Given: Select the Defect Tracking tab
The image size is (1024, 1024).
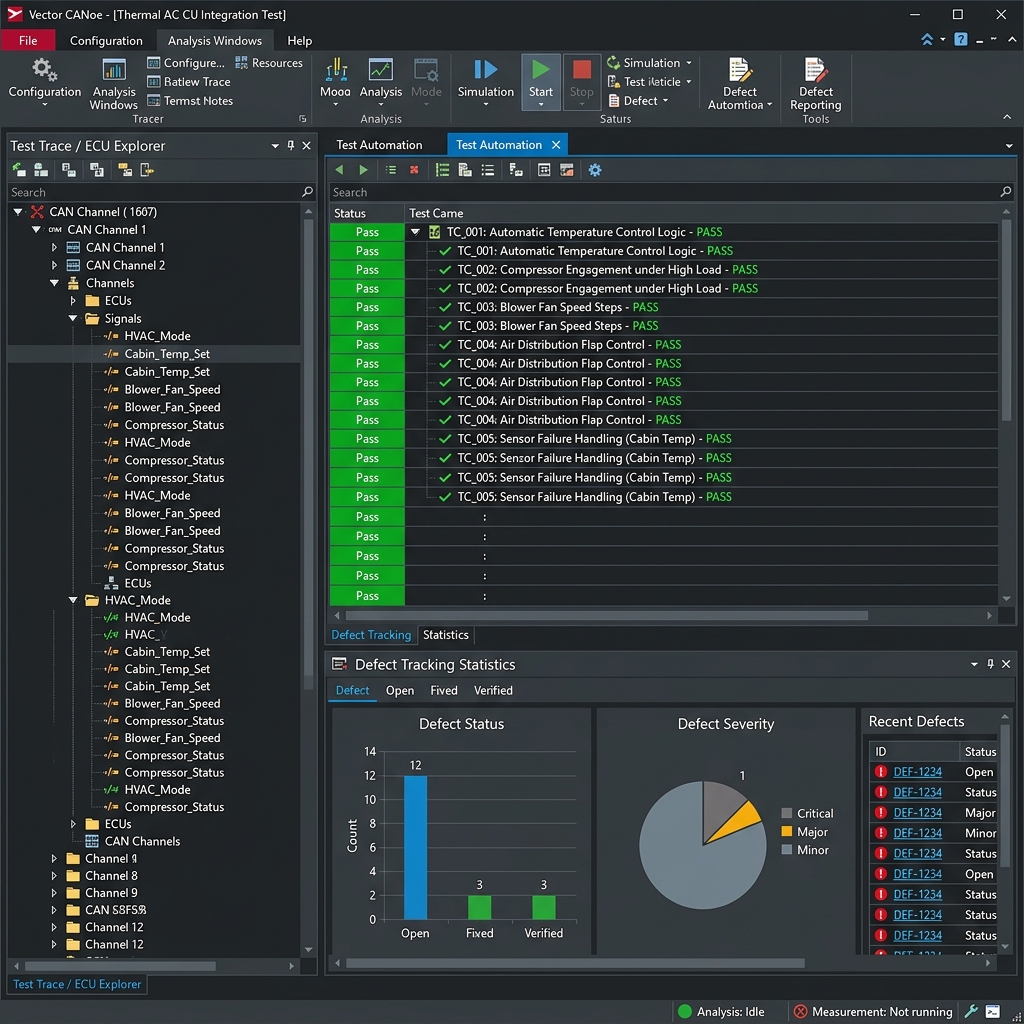Looking at the screenshot, I should click(x=371, y=635).
